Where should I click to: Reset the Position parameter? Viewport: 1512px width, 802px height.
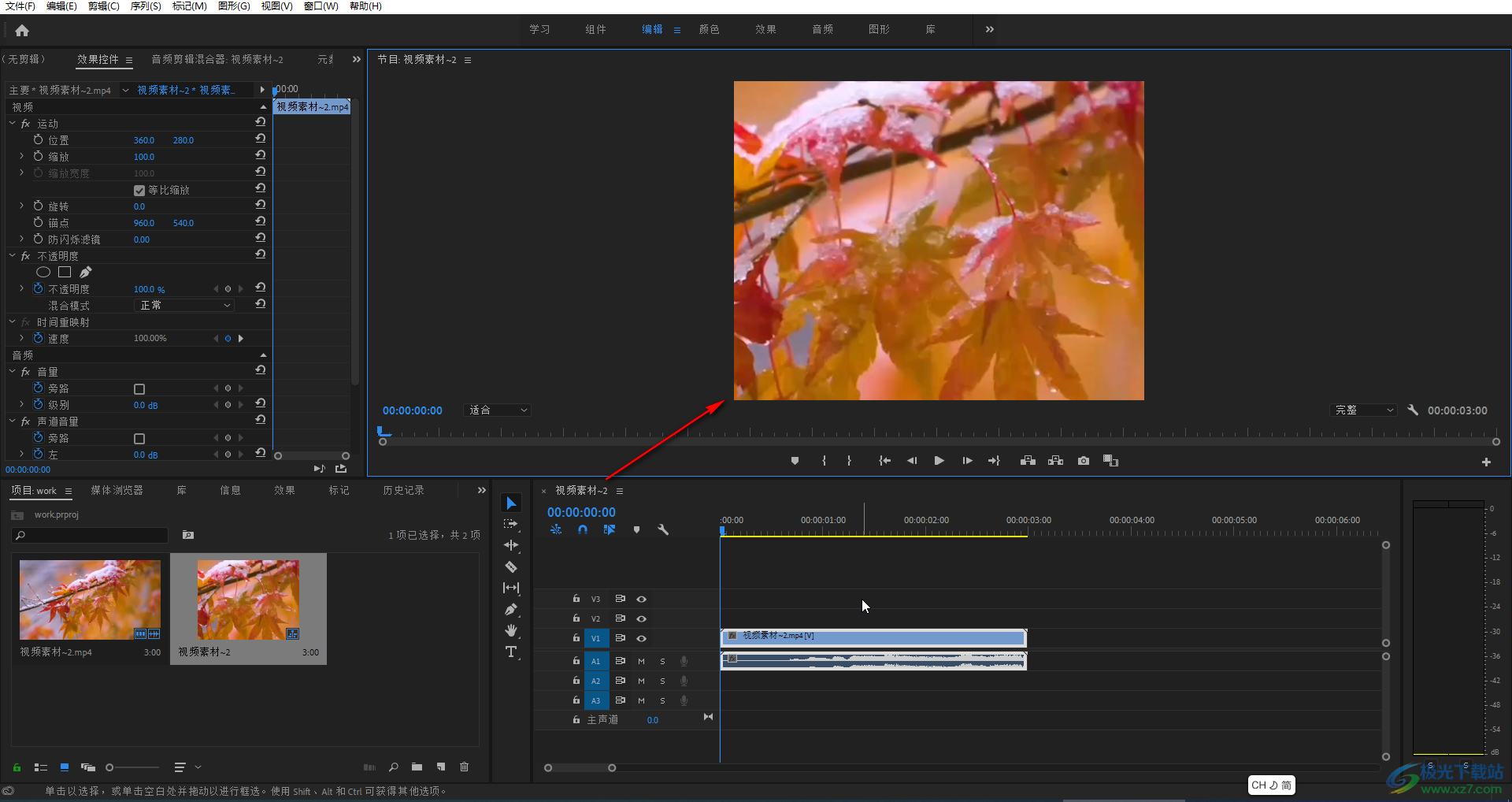pyautogui.click(x=261, y=139)
